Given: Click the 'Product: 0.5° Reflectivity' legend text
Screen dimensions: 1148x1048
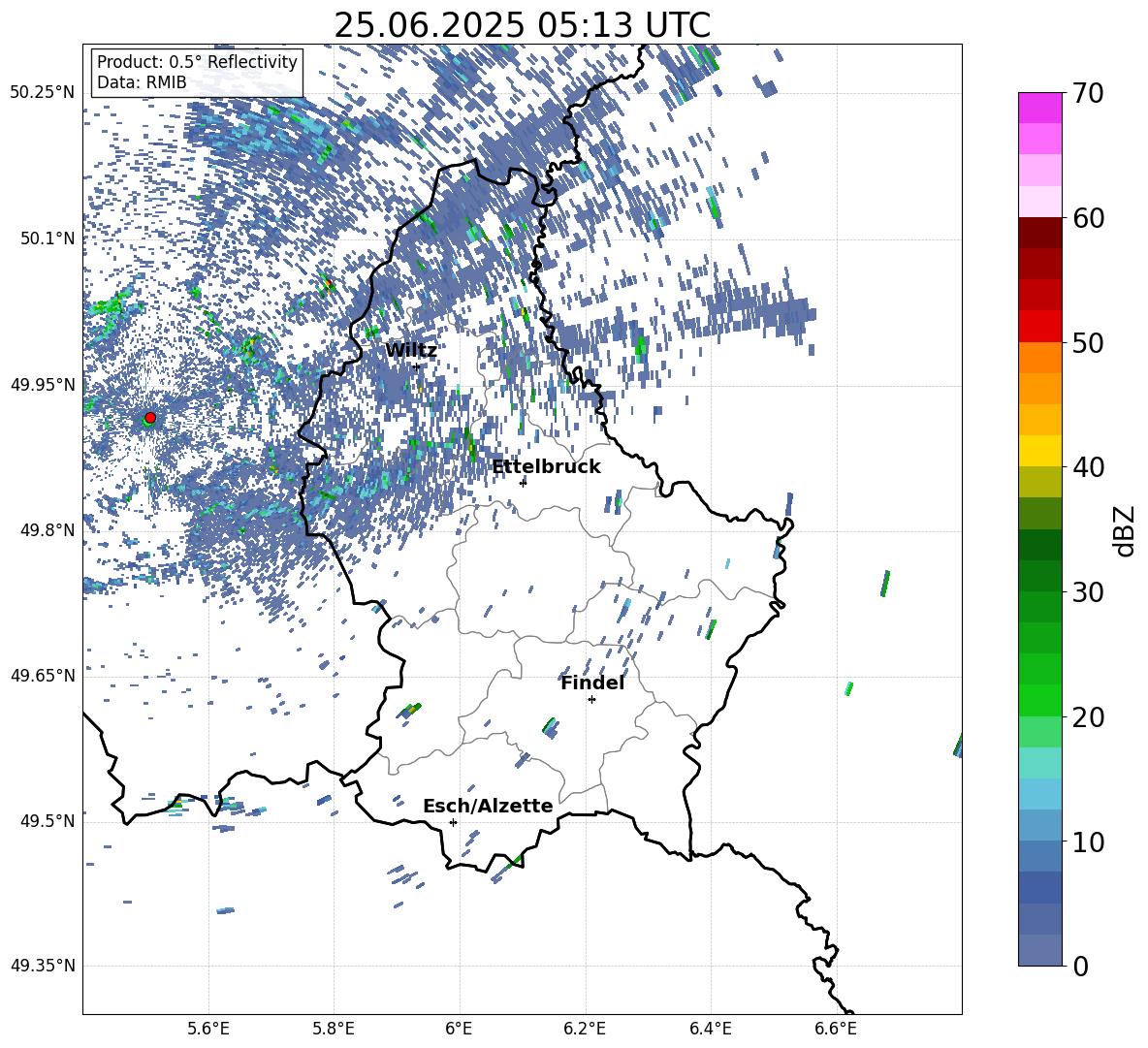Looking at the screenshot, I should pos(197,62).
